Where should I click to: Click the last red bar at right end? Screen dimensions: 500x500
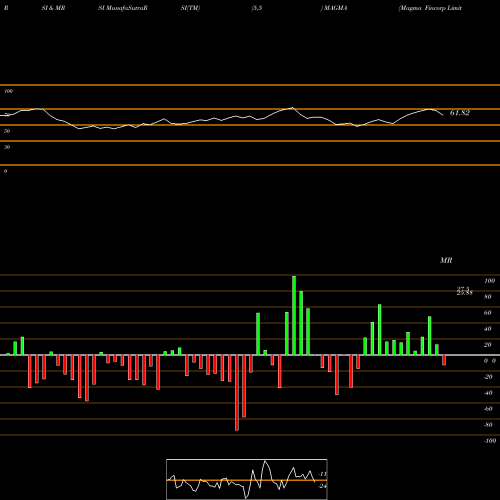tap(444, 360)
